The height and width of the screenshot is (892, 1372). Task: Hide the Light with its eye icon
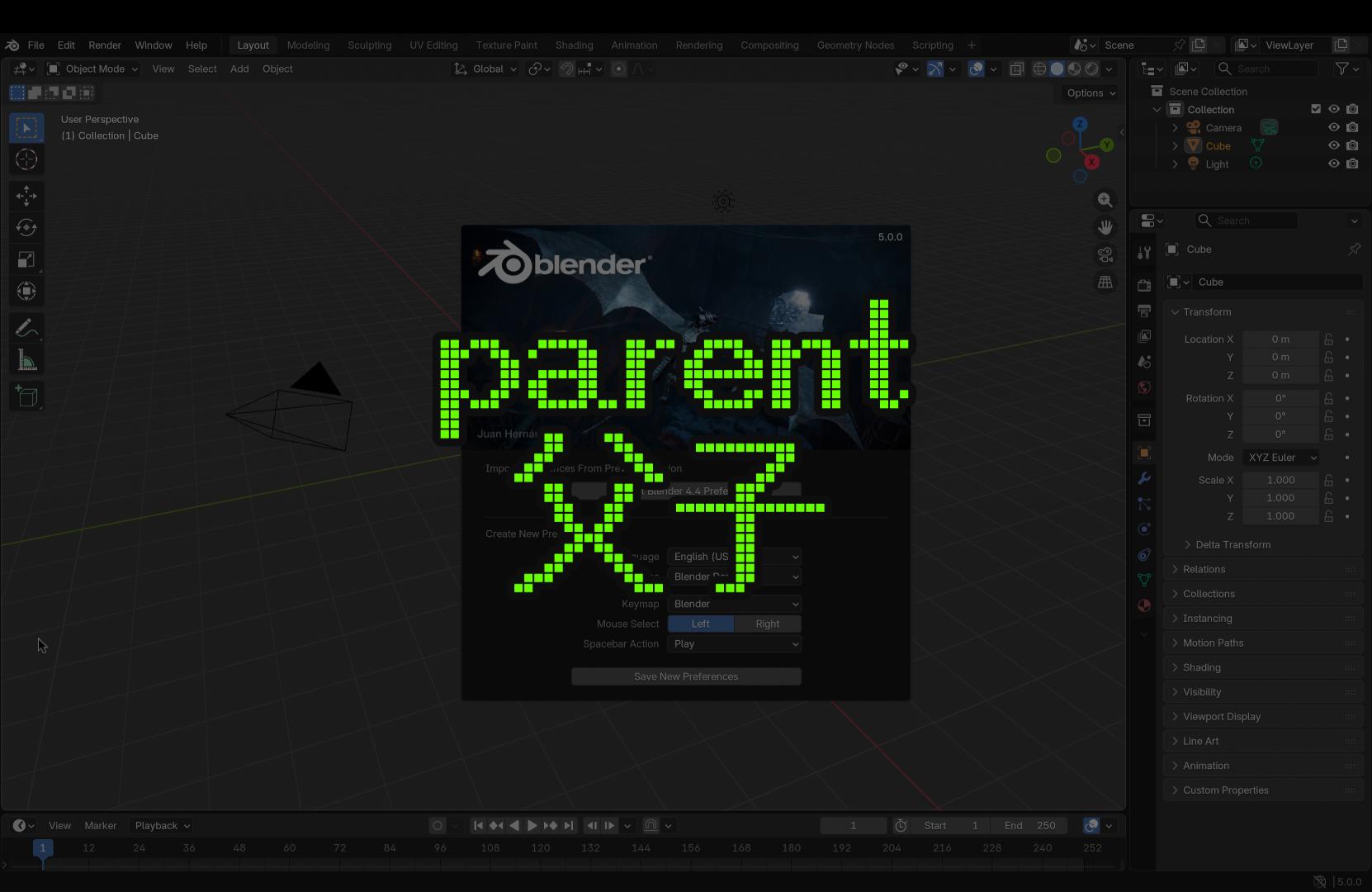(x=1333, y=164)
